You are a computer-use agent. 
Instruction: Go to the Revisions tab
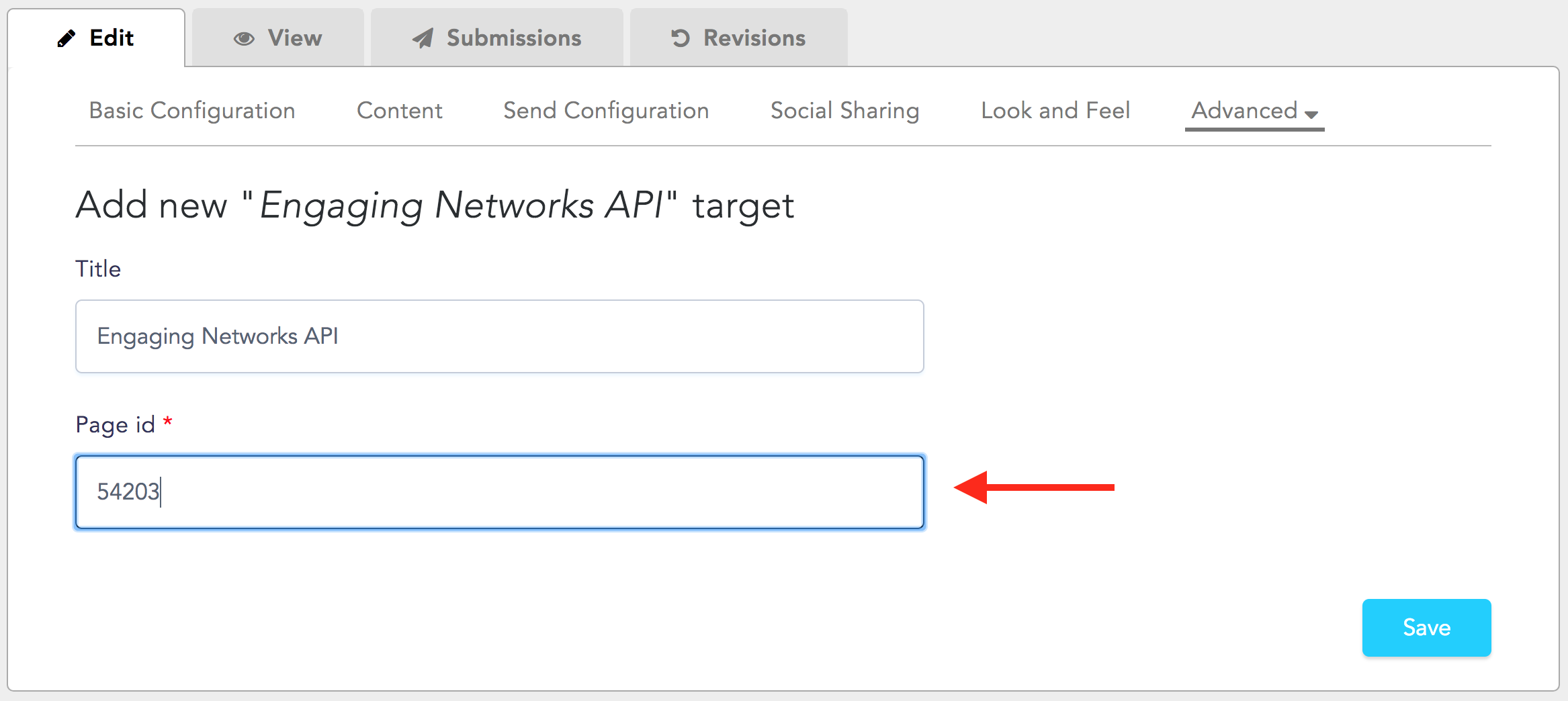(x=739, y=38)
